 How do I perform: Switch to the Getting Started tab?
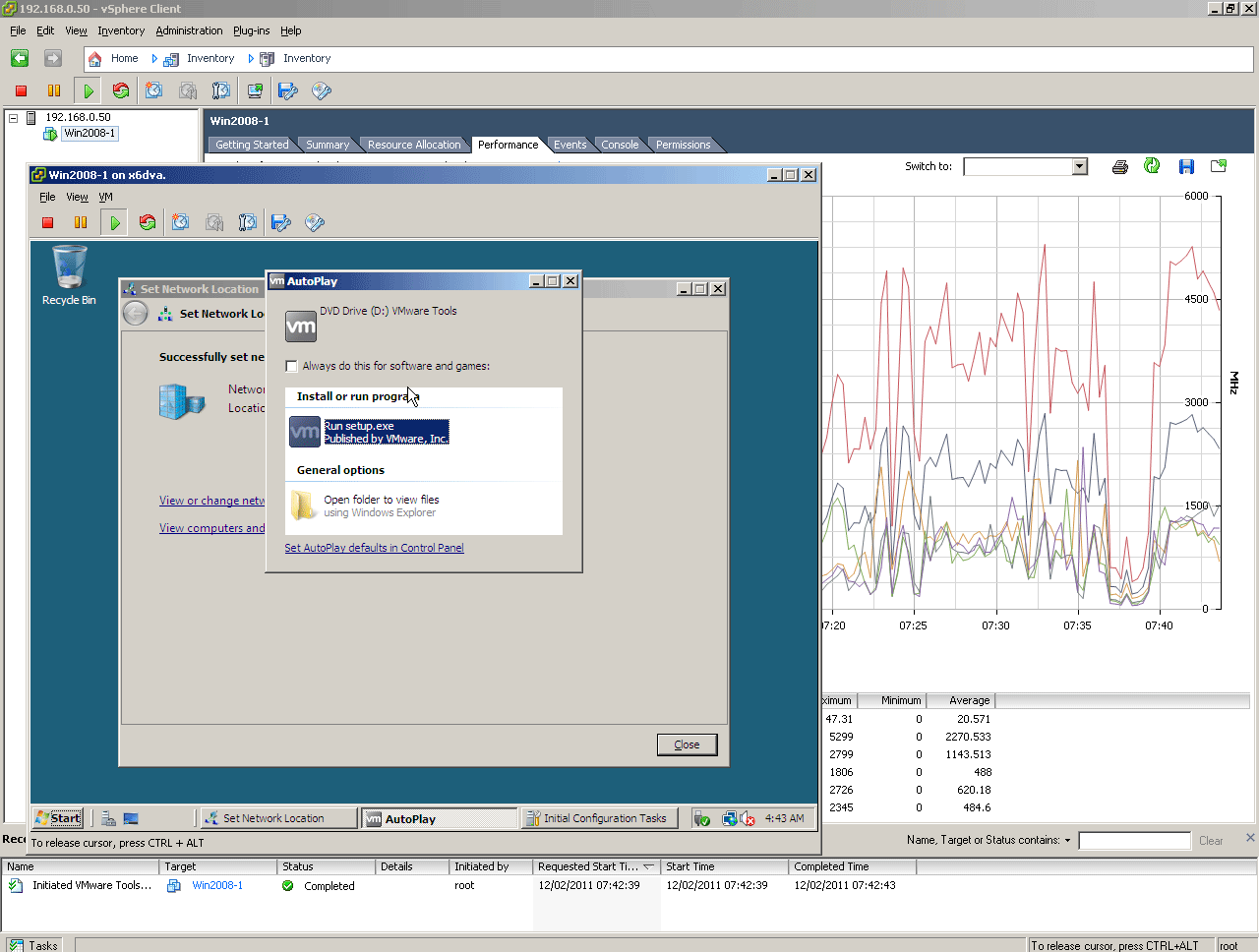click(x=252, y=145)
